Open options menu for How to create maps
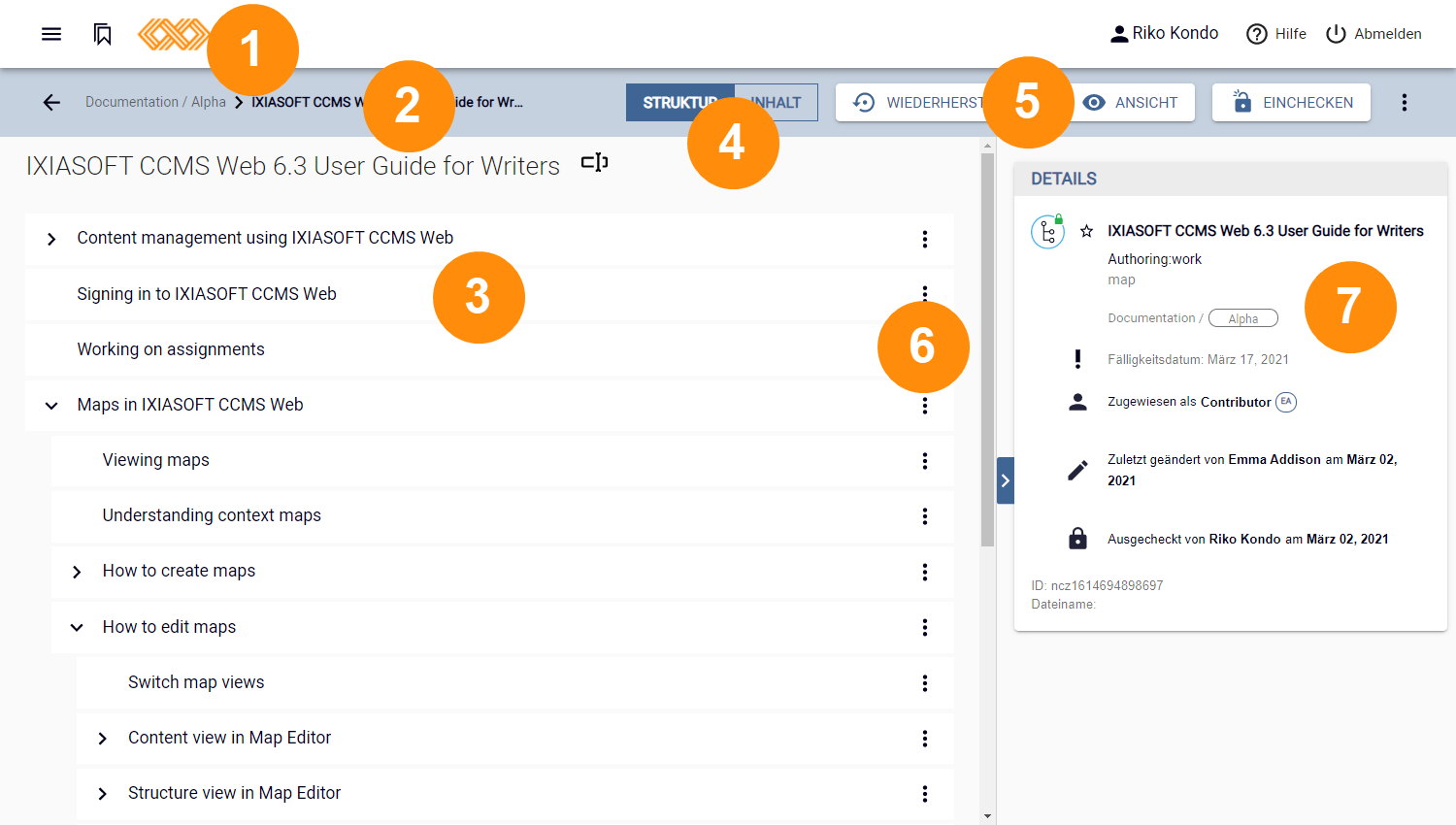Image resolution: width=1456 pixels, height=825 pixels. (x=925, y=572)
